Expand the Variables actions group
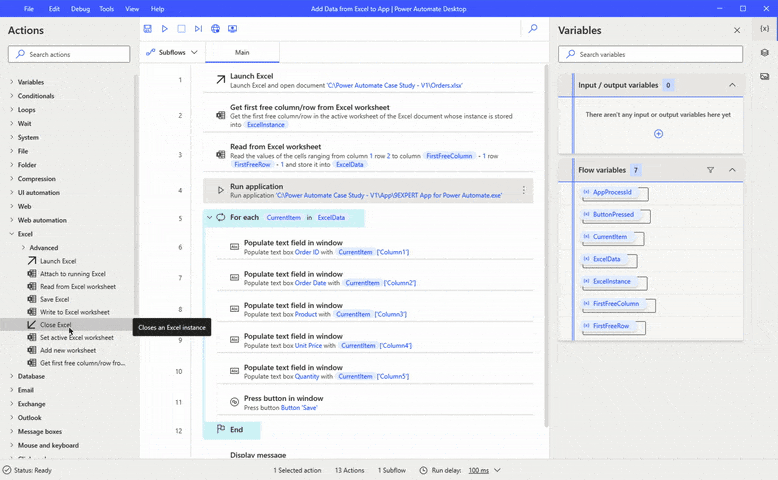The width and height of the screenshot is (778, 480). point(11,82)
